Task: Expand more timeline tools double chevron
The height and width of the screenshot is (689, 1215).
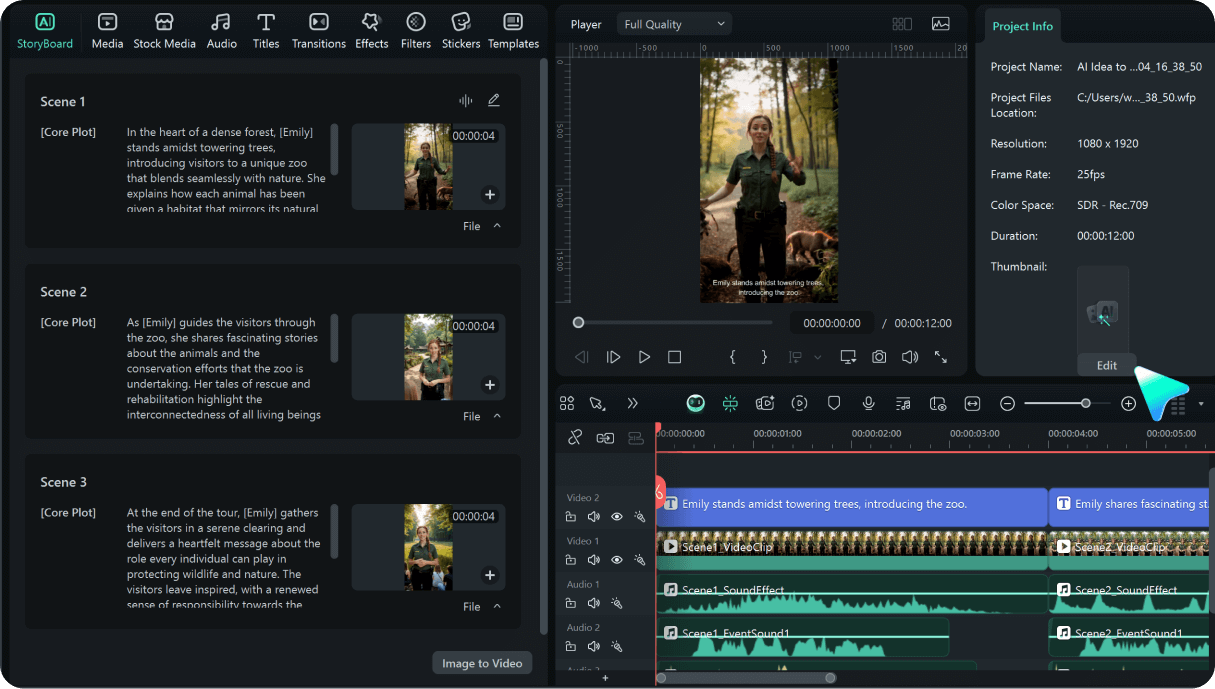Action: [x=632, y=403]
